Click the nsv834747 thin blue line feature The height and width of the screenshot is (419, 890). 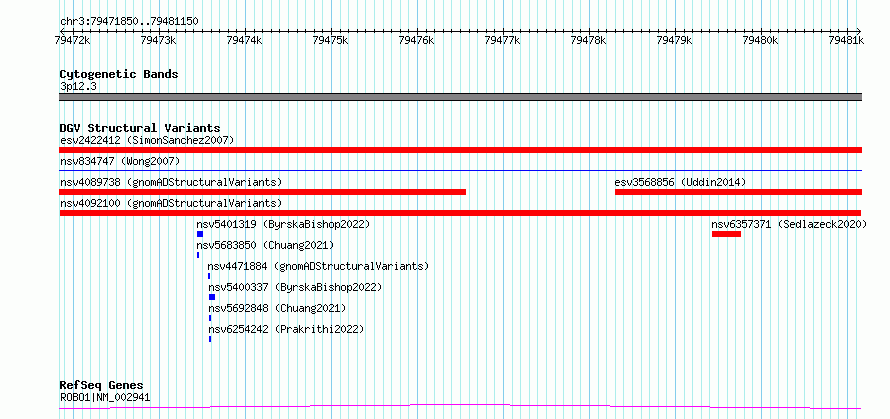point(461,170)
